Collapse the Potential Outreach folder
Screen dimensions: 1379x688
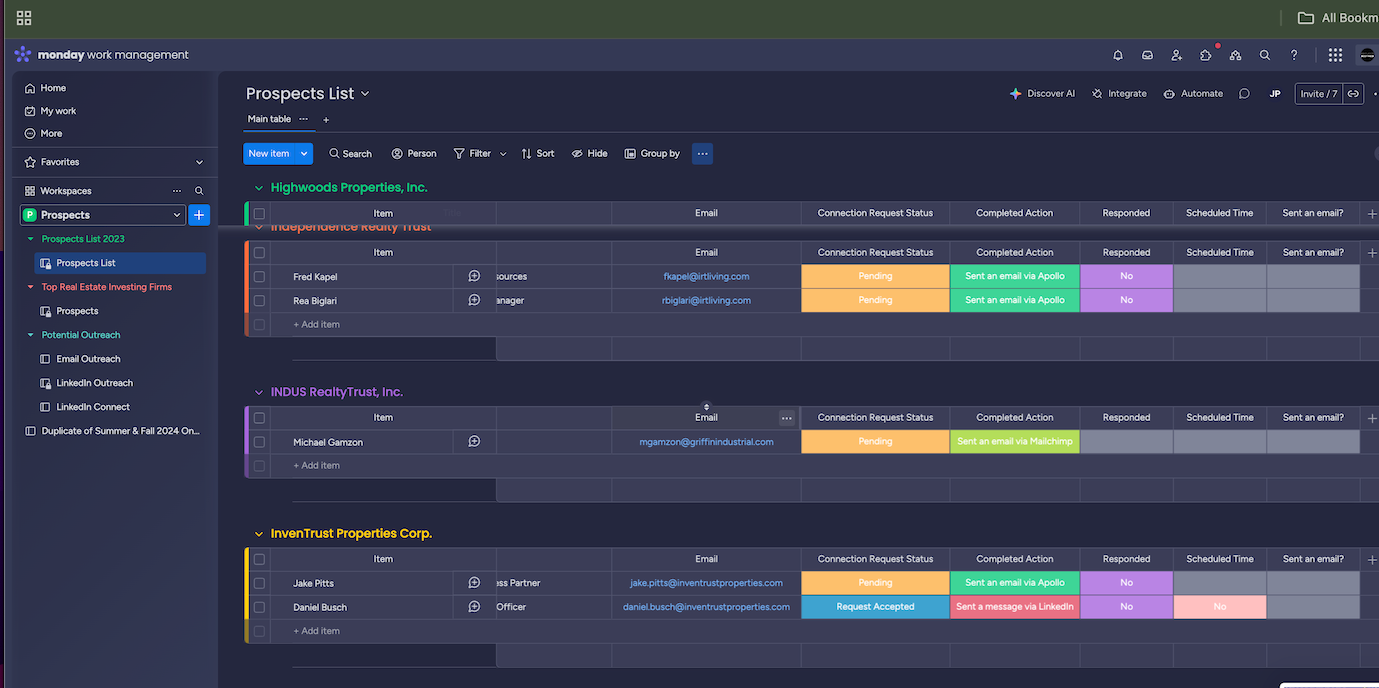pyautogui.click(x=31, y=335)
